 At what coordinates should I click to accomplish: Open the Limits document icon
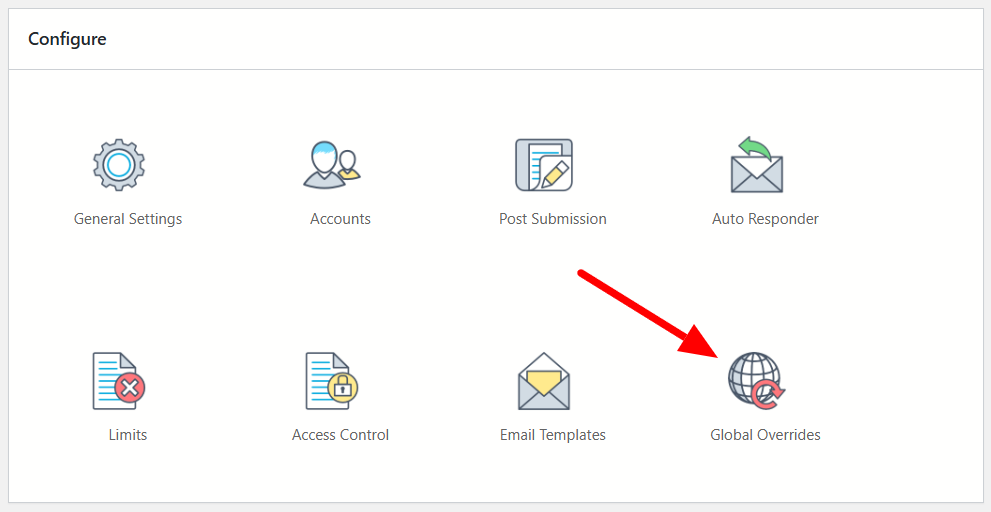click(117, 381)
